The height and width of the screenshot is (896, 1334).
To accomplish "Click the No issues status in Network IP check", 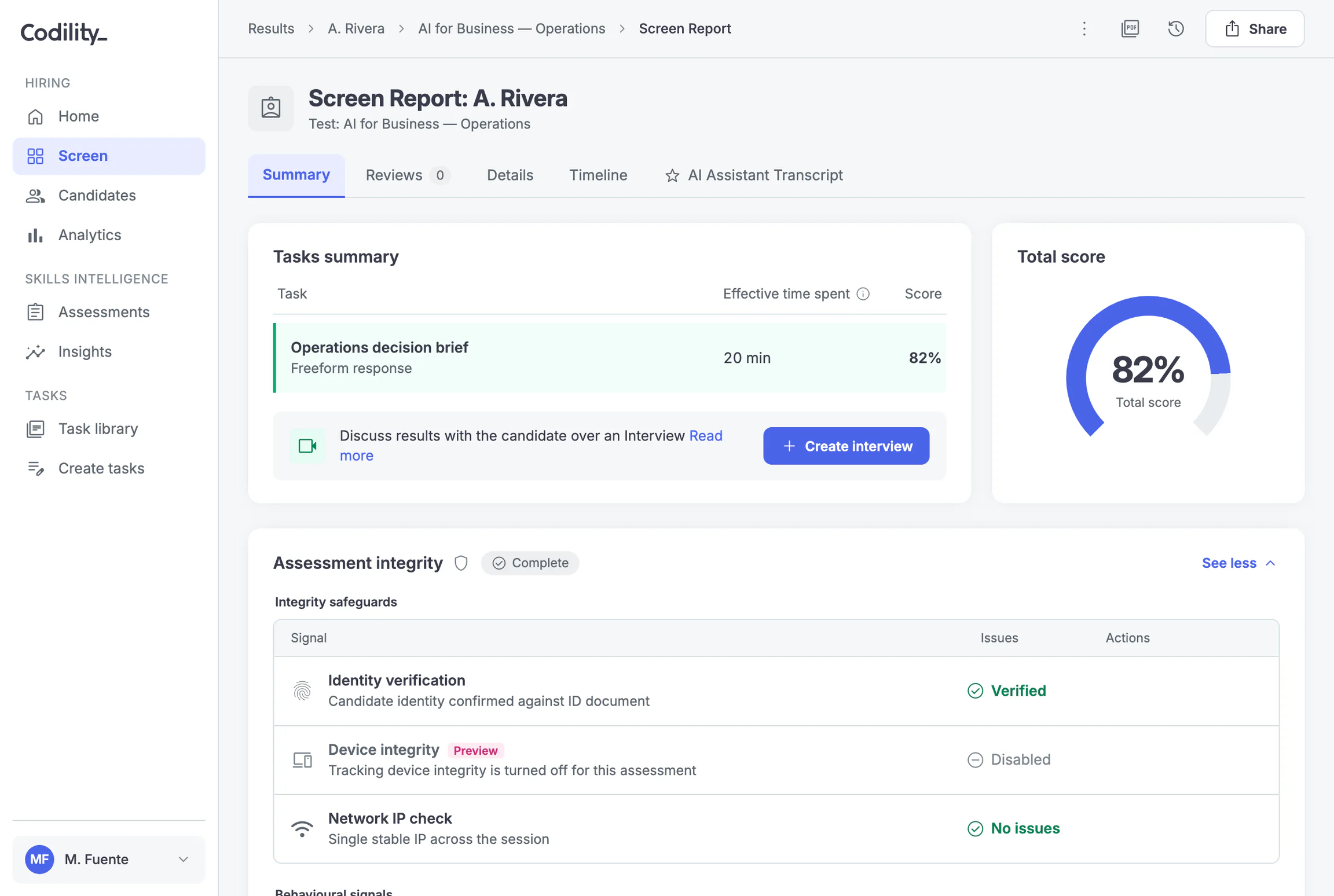I will [x=1013, y=828].
